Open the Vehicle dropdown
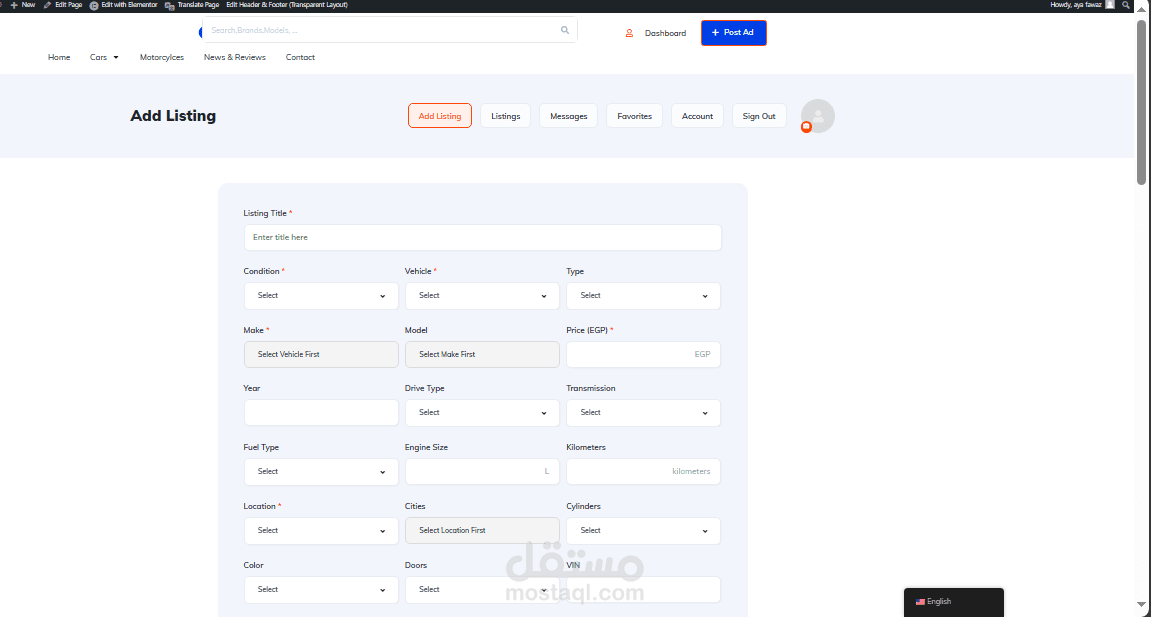1151x617 pixels. tap(482, 296)
